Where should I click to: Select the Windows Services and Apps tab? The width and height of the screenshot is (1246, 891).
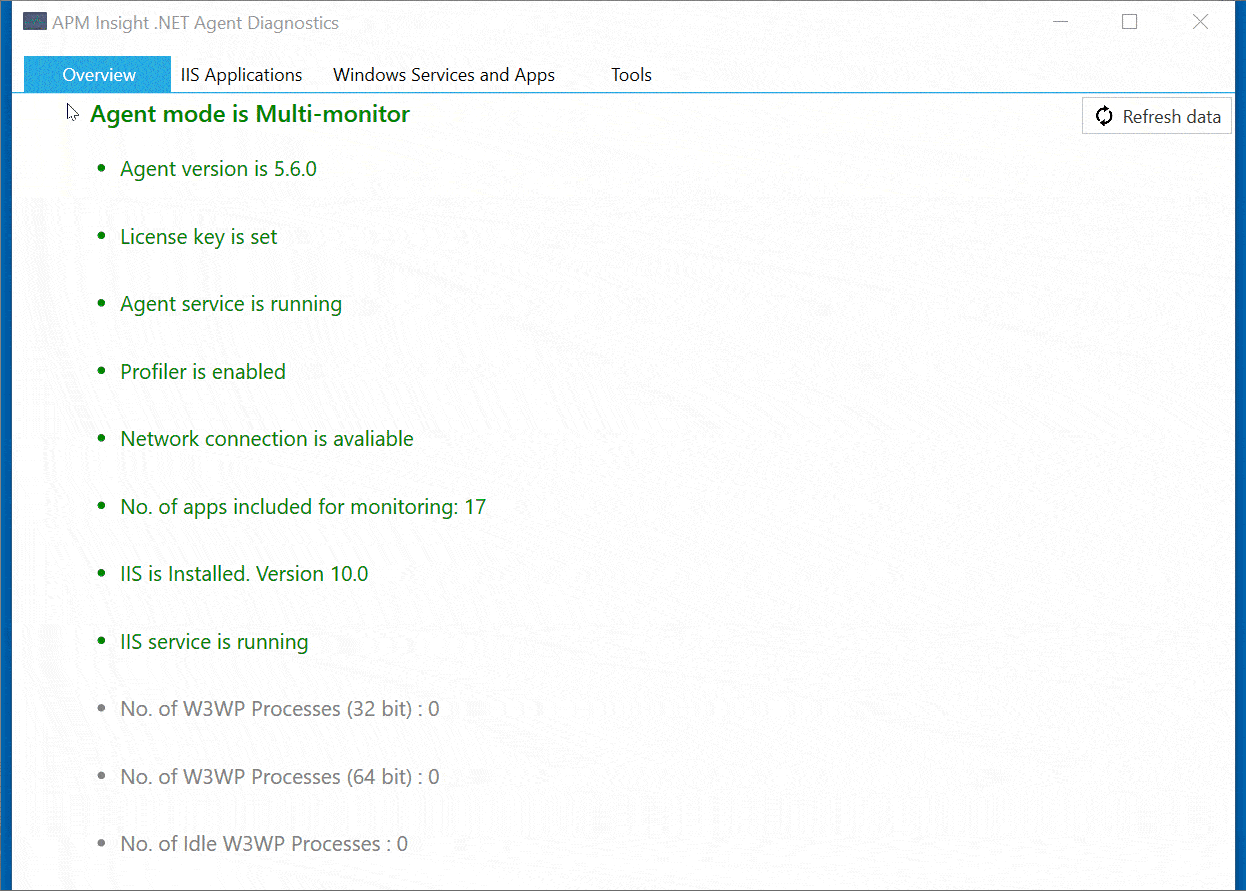444,74
